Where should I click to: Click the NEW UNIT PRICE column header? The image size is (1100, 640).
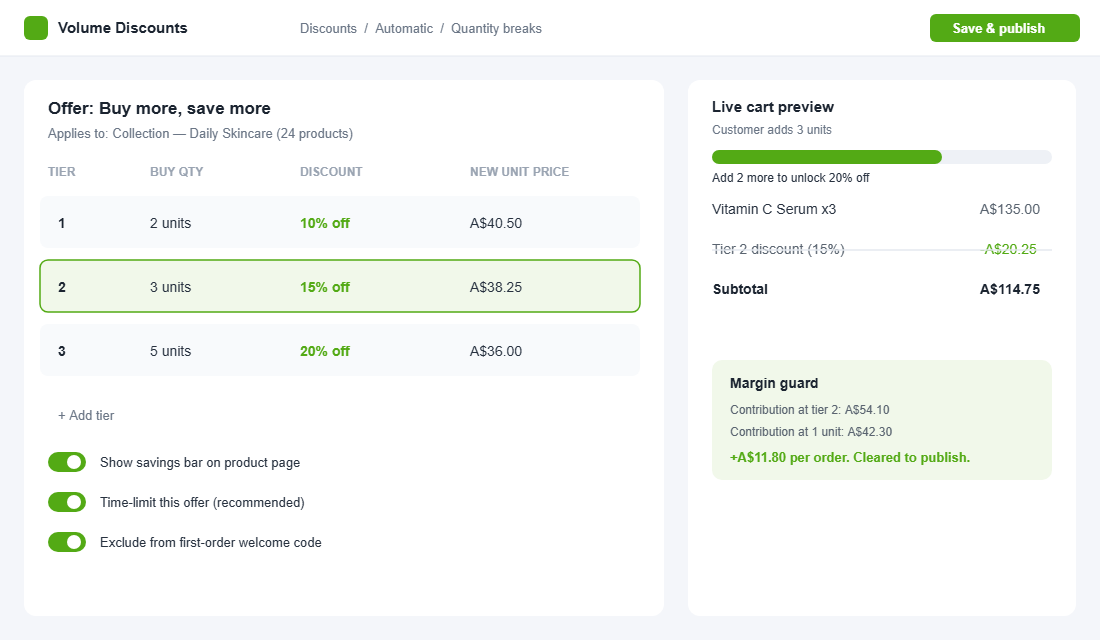(x=519, y=172)
